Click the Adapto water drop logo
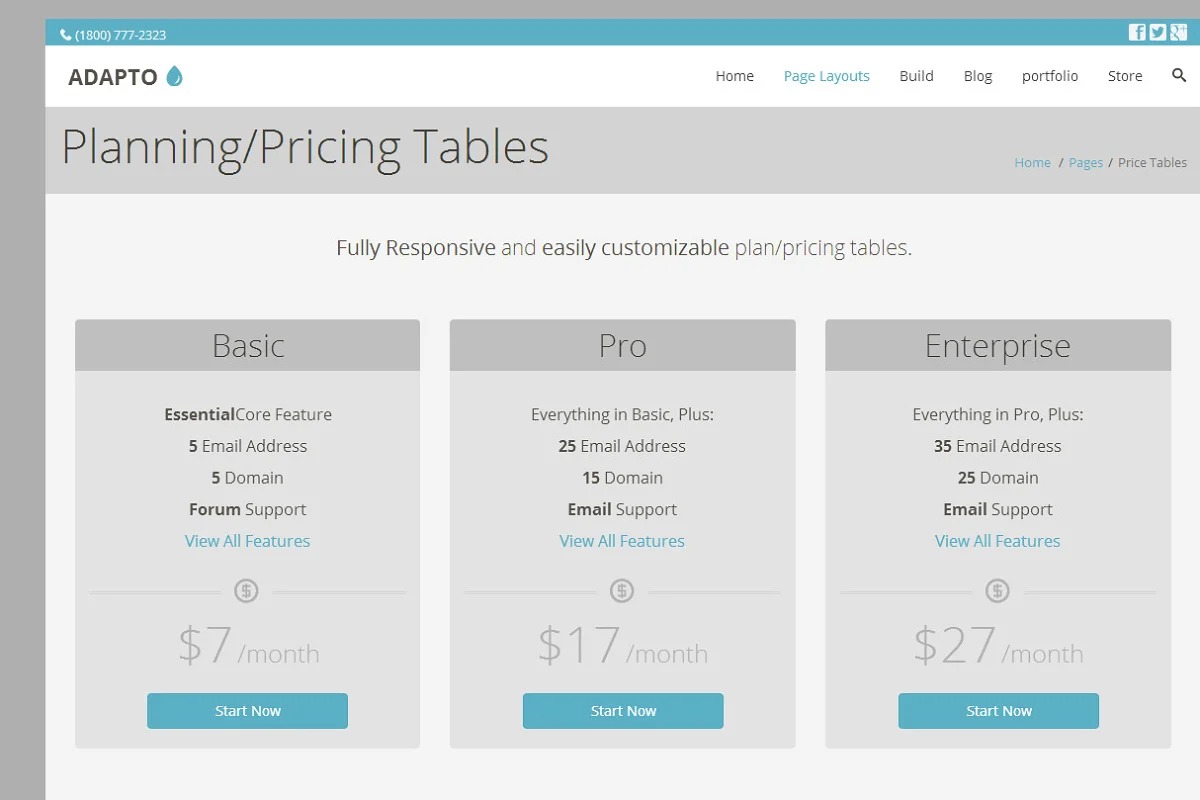This screenshot has height=800, width=1200. click(x=175, y=76)
